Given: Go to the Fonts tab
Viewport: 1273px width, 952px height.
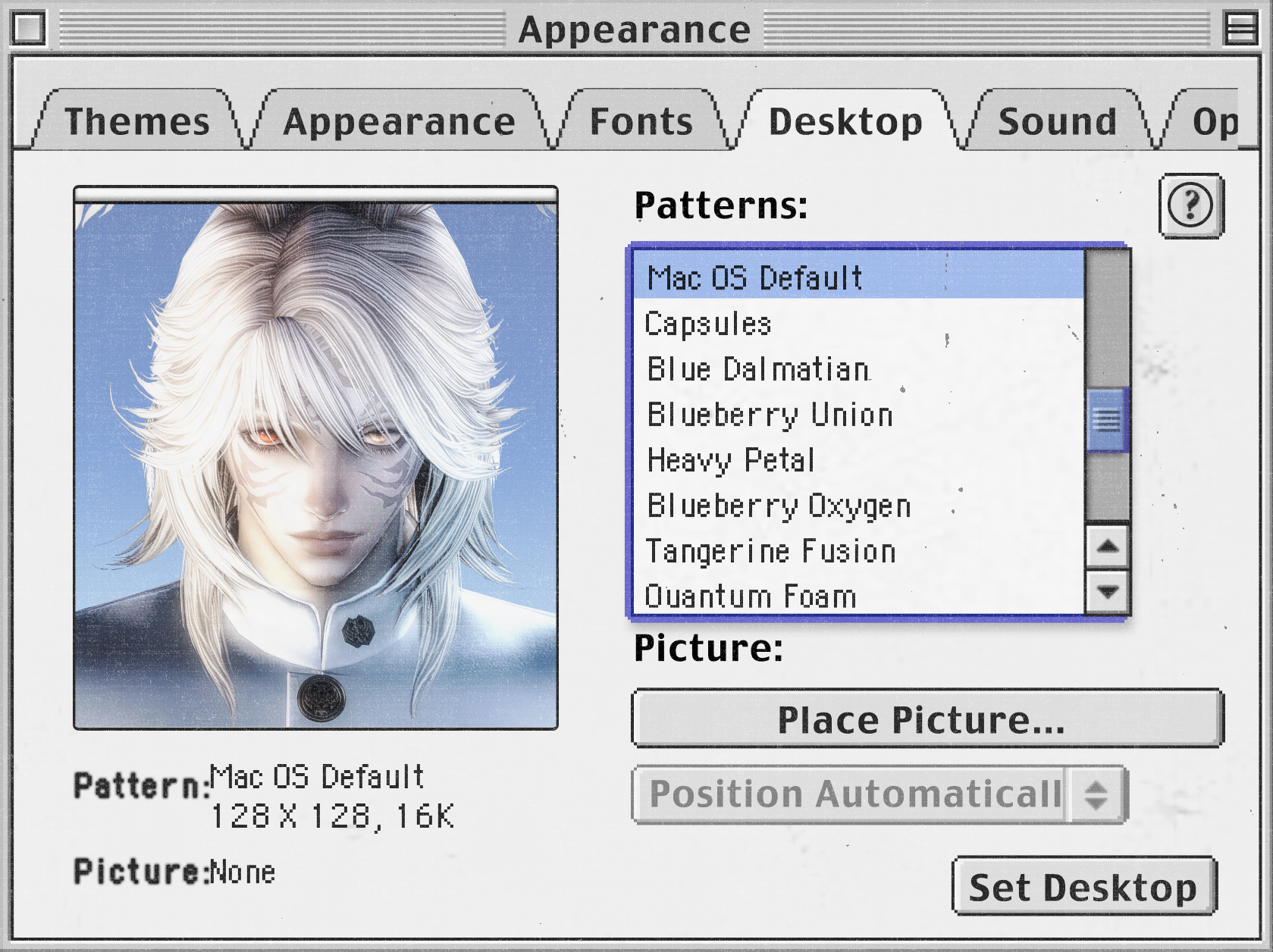Looking at the screenshot, I should click(x=641, y=121).
